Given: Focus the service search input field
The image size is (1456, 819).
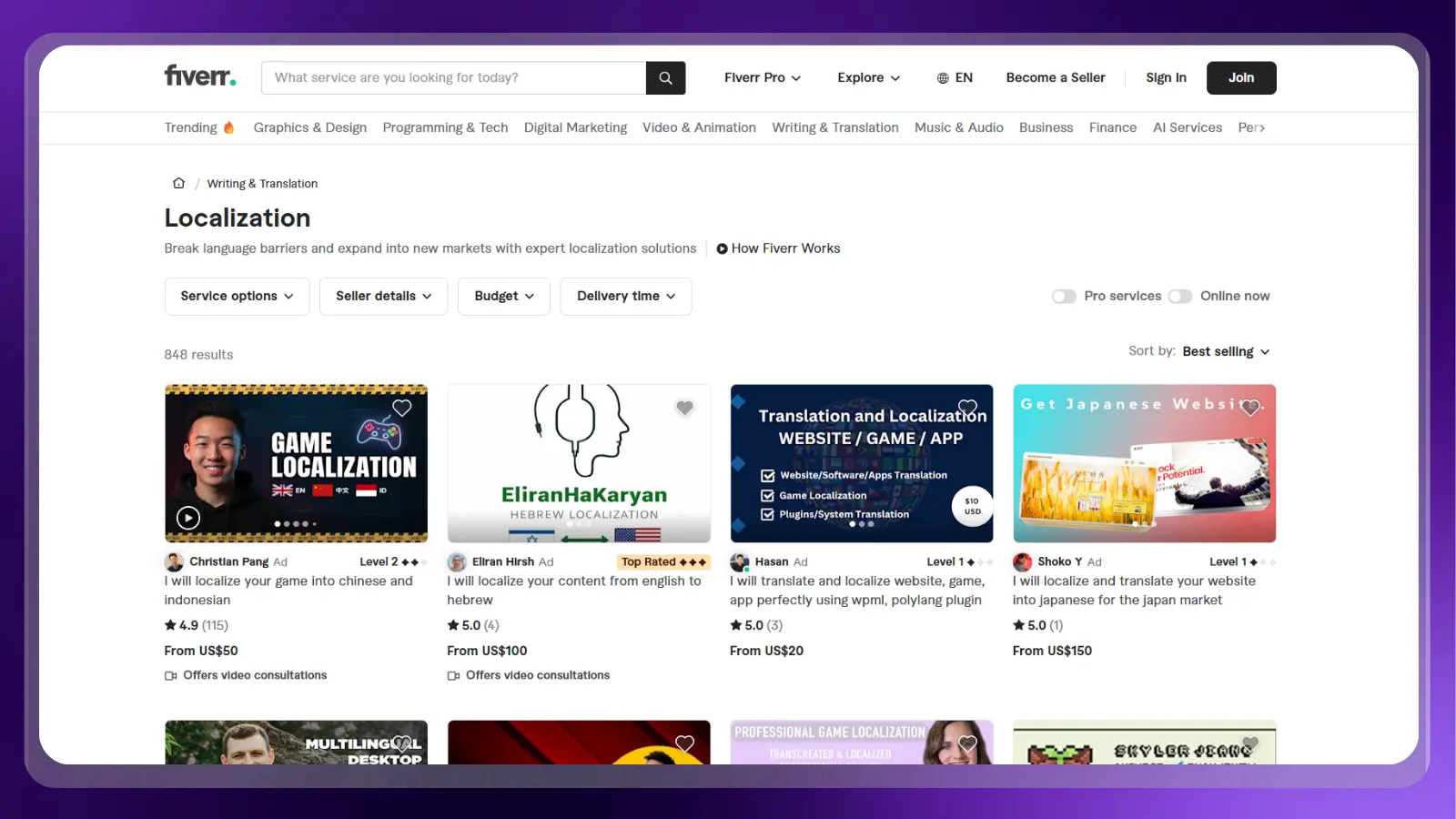Looking at the screenshot, I should pos(454,78).
